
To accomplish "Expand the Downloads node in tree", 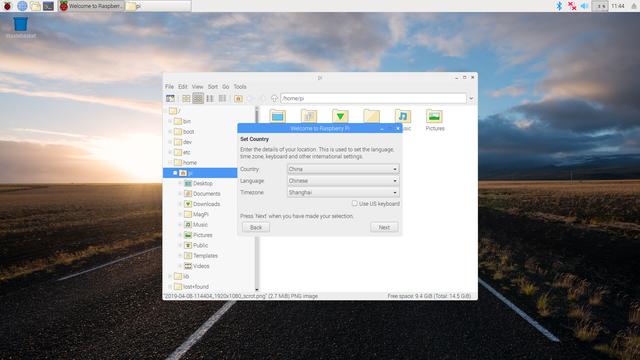I will click(180, 204).
